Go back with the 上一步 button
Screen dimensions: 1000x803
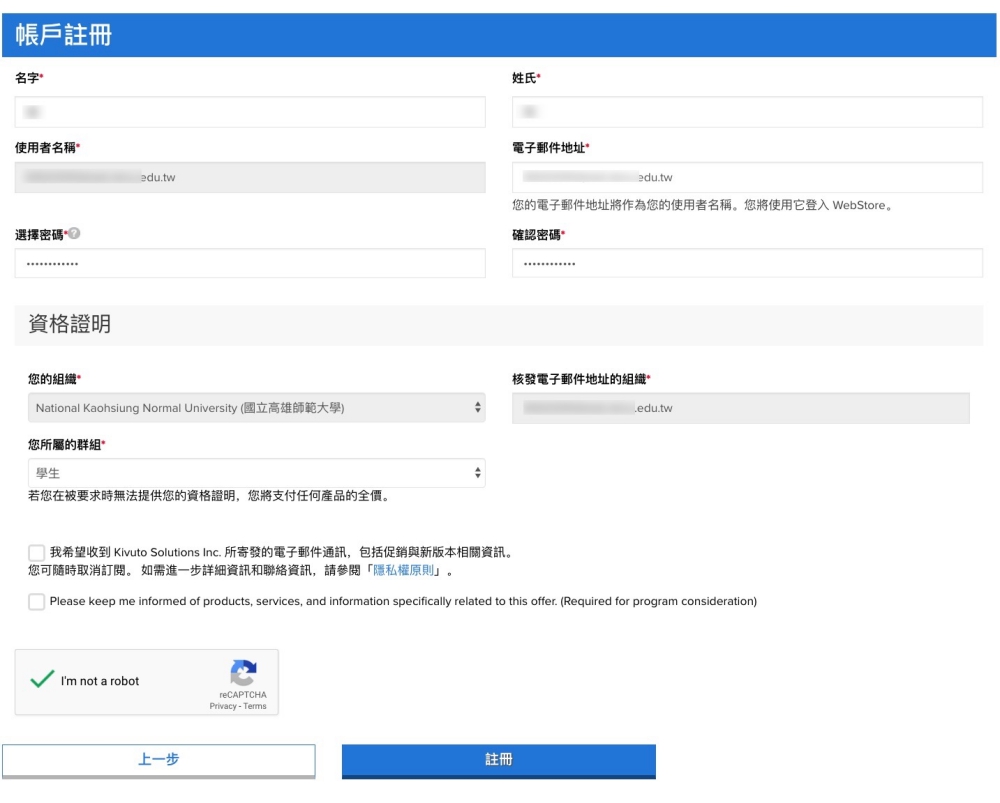click(x=158, y=760)
